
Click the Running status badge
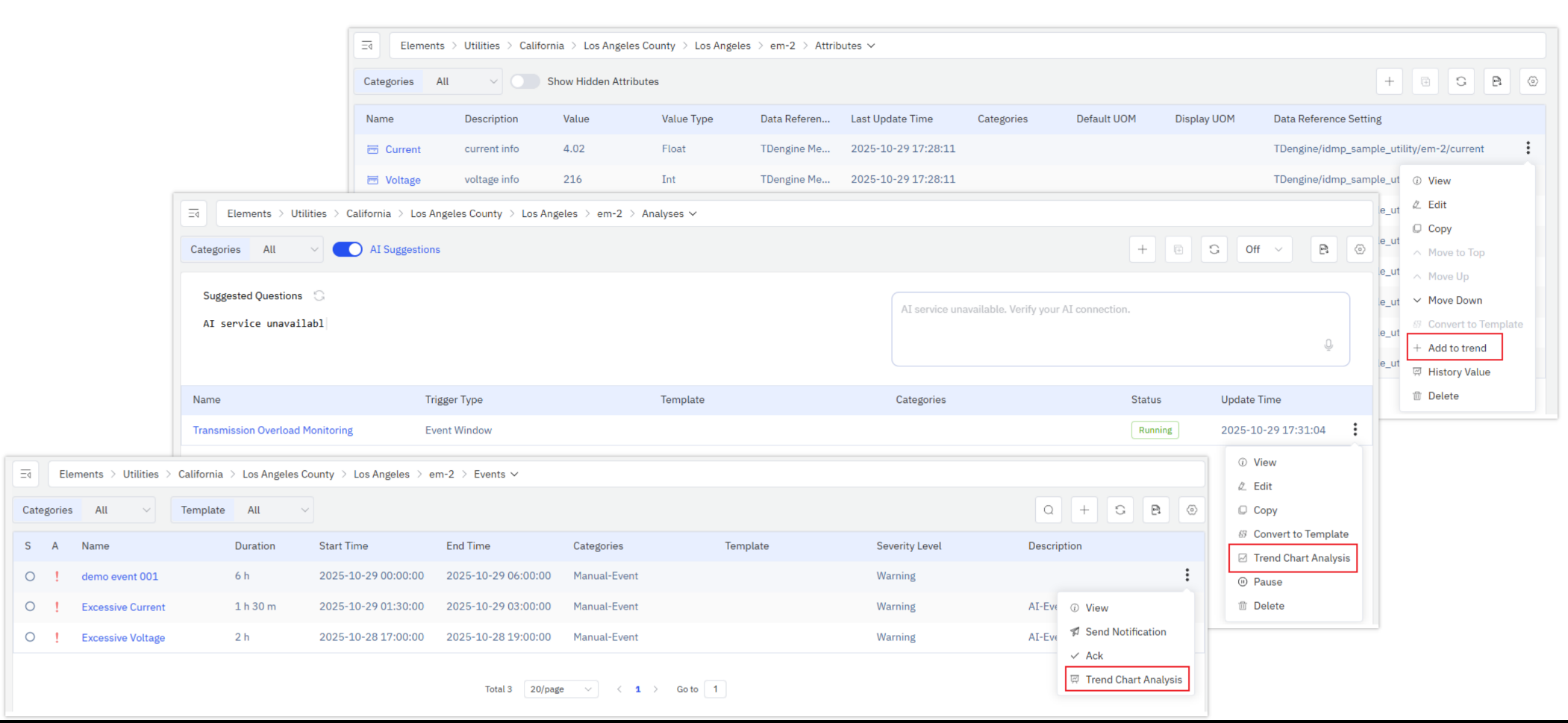[x=1155, y=430]
